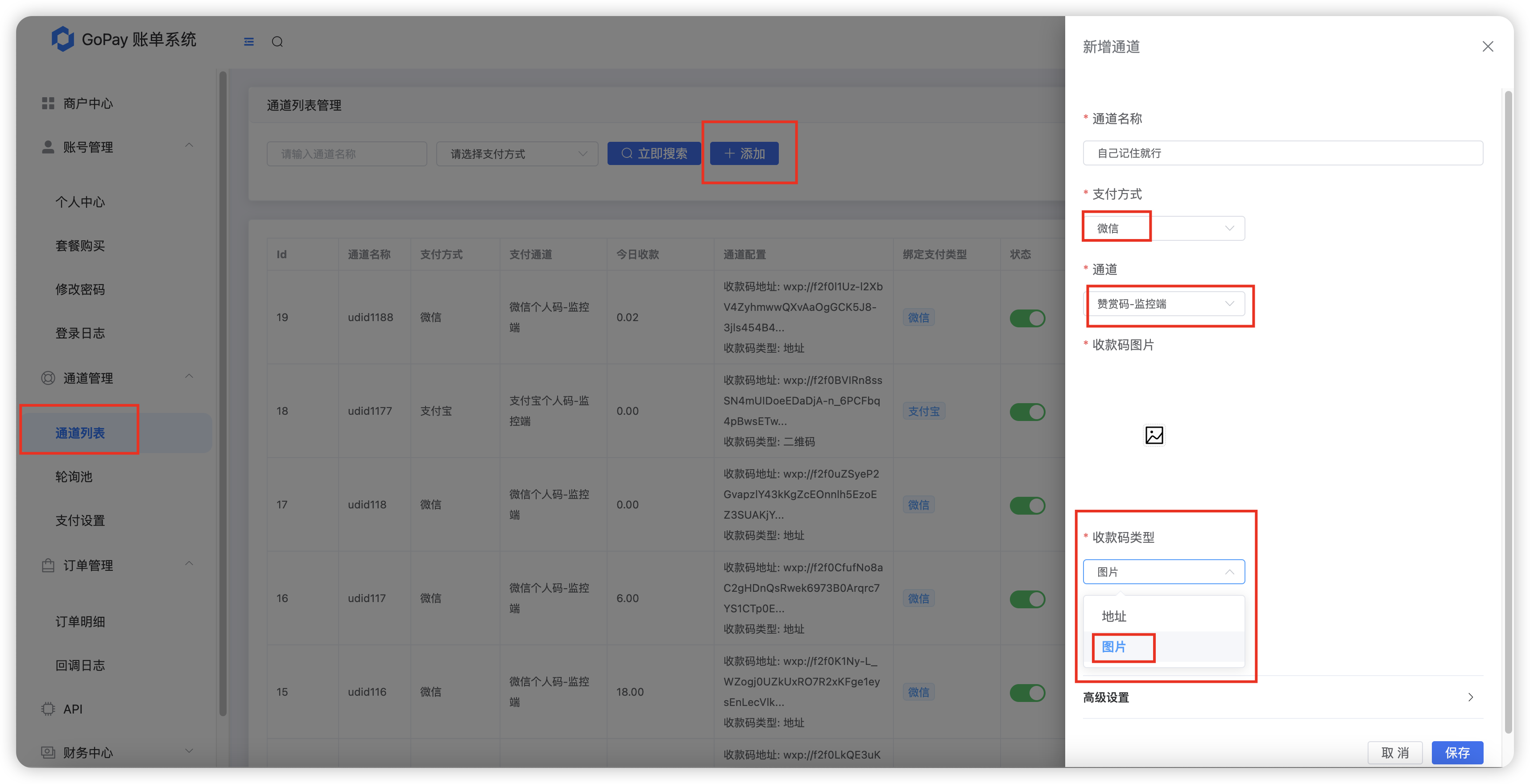
Task: Click the 立即搜索 button
Action: (654, 153)
